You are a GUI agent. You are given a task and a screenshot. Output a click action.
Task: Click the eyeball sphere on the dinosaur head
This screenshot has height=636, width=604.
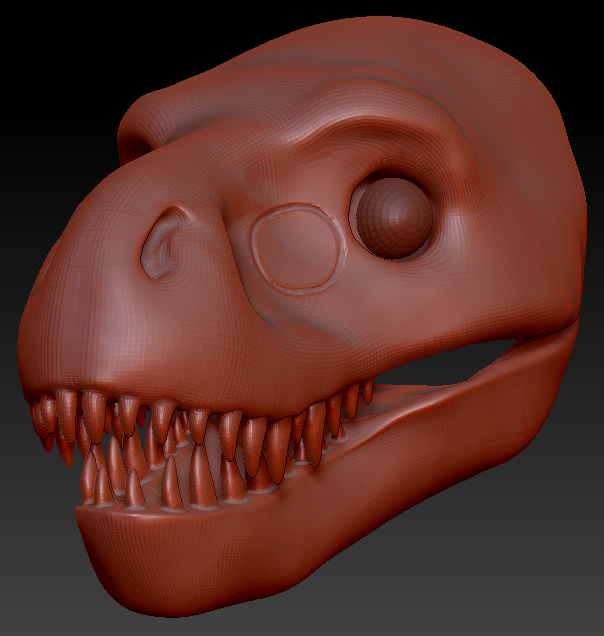point(393,217)
